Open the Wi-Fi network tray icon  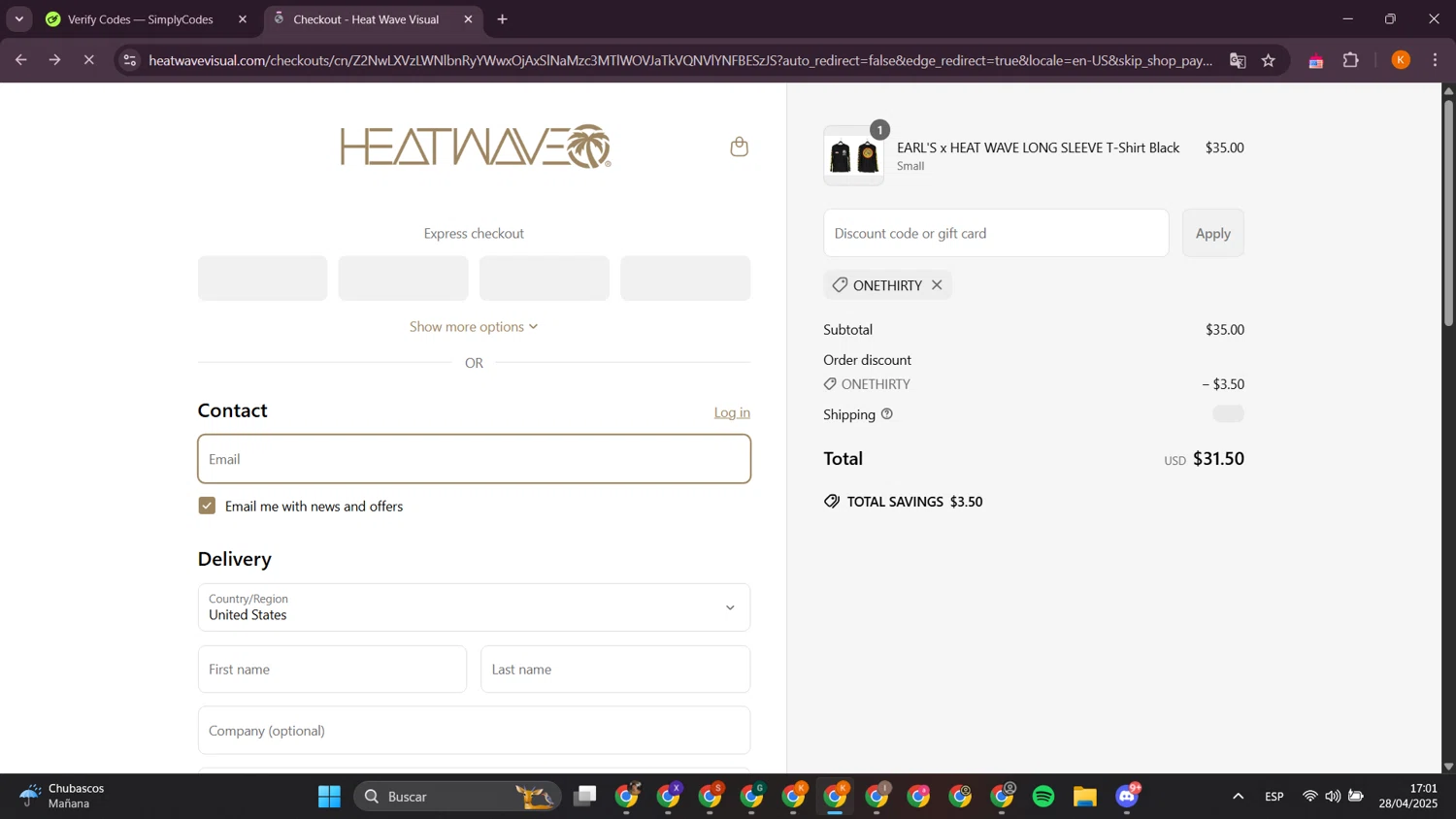pos(1310,797)
